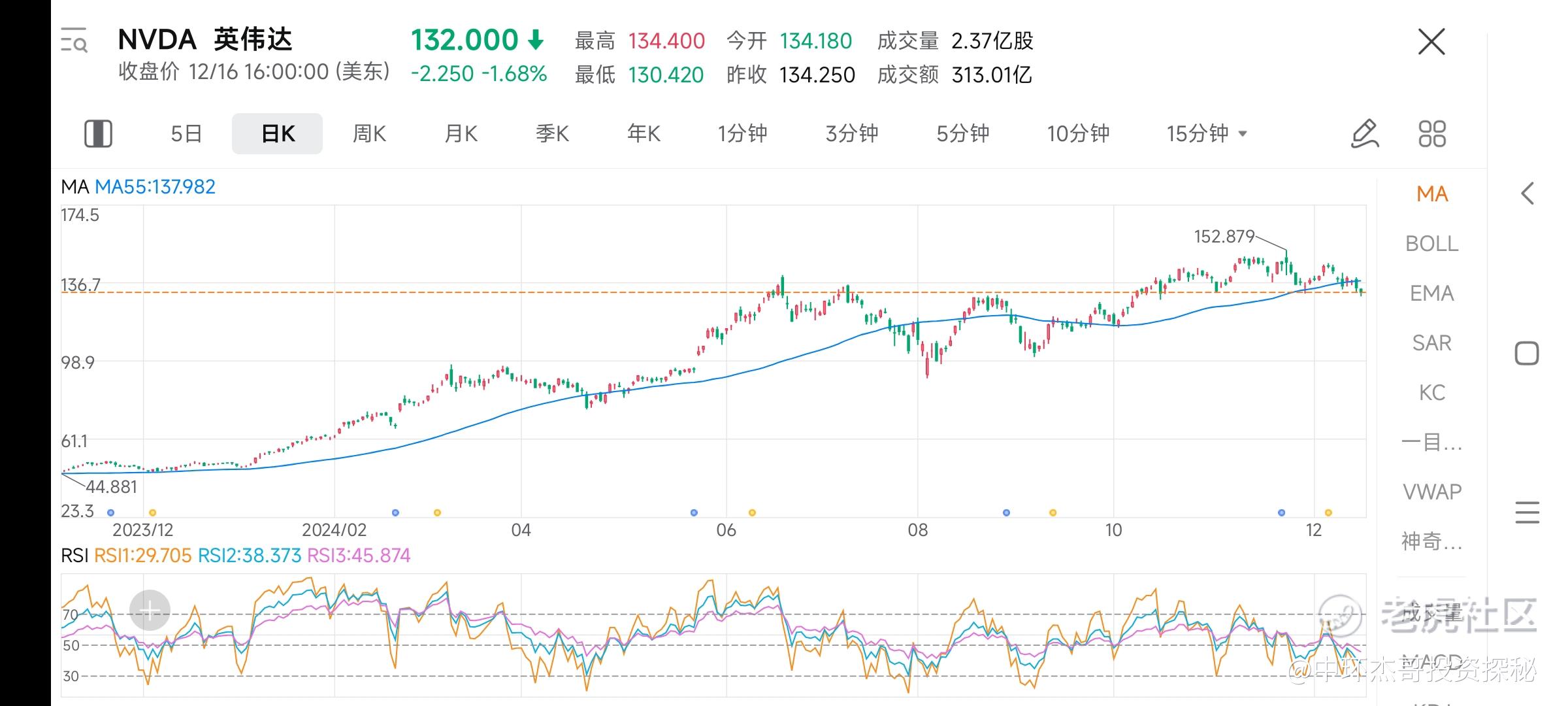Open the four-squares grid menu icon
This screenshot has height=706, width=1568.
(1432, 134)
